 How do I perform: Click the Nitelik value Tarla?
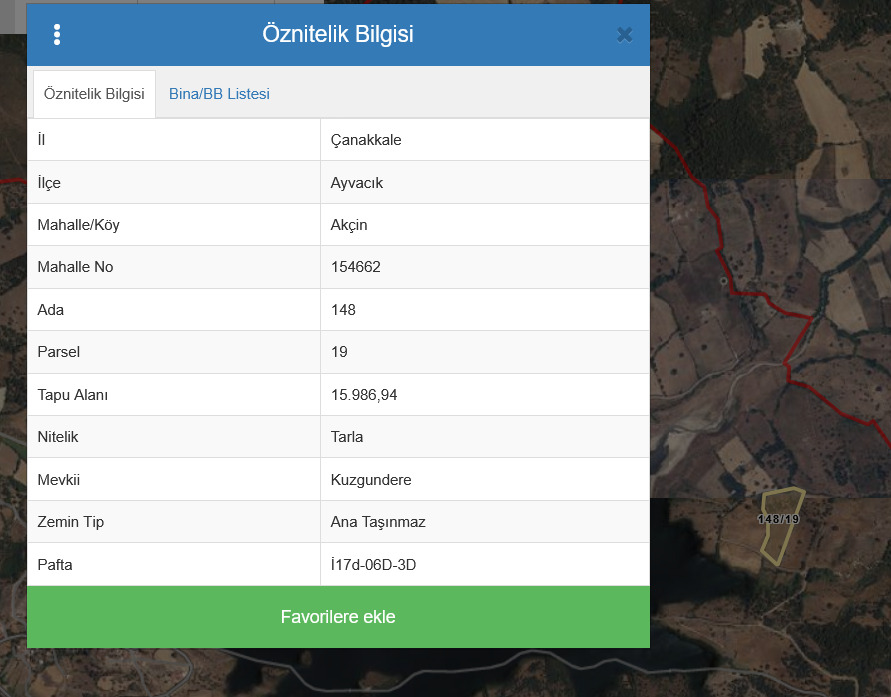point(347,437)
